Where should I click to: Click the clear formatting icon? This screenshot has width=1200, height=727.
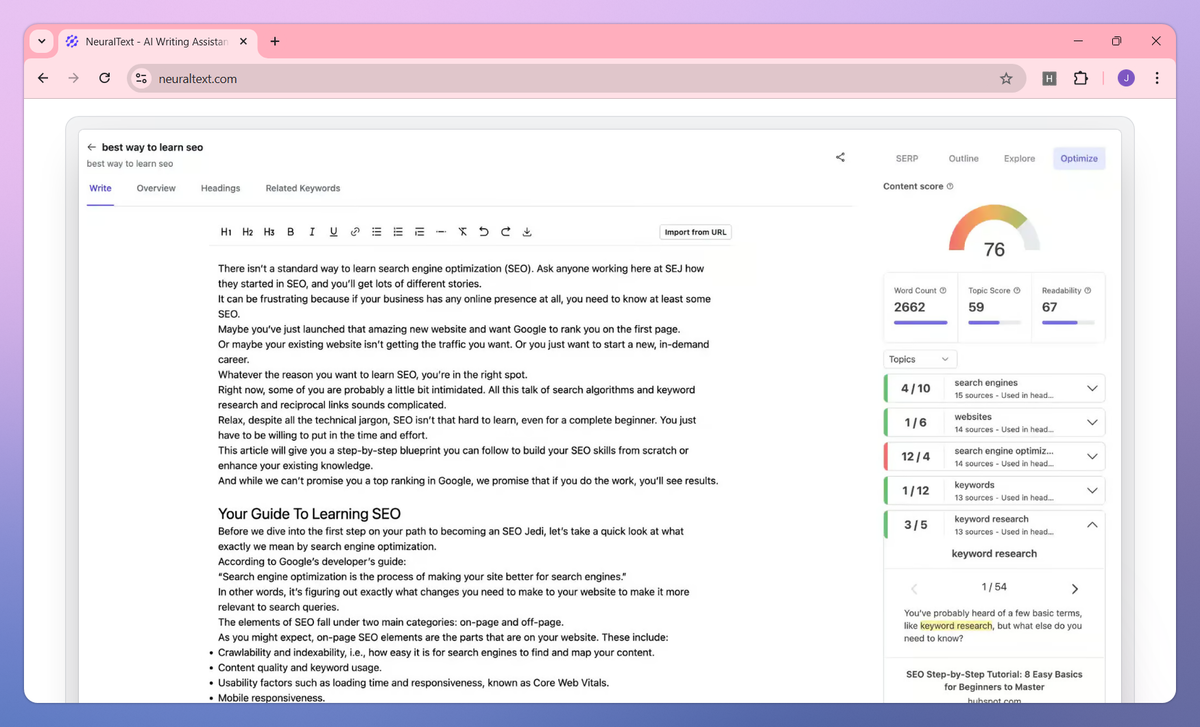point(462,231)
